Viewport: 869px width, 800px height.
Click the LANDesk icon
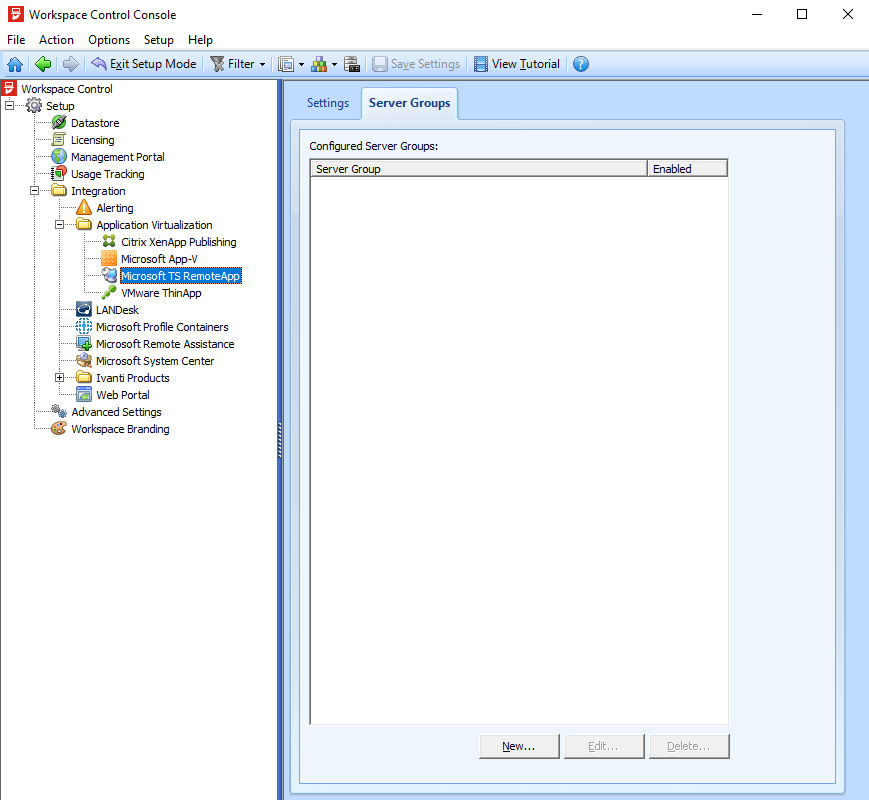point(84,309)
